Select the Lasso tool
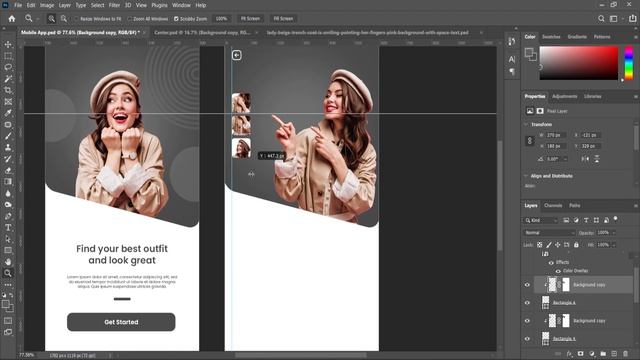Image resolution: width=640 pixels, height=360 pixels. 8,67
